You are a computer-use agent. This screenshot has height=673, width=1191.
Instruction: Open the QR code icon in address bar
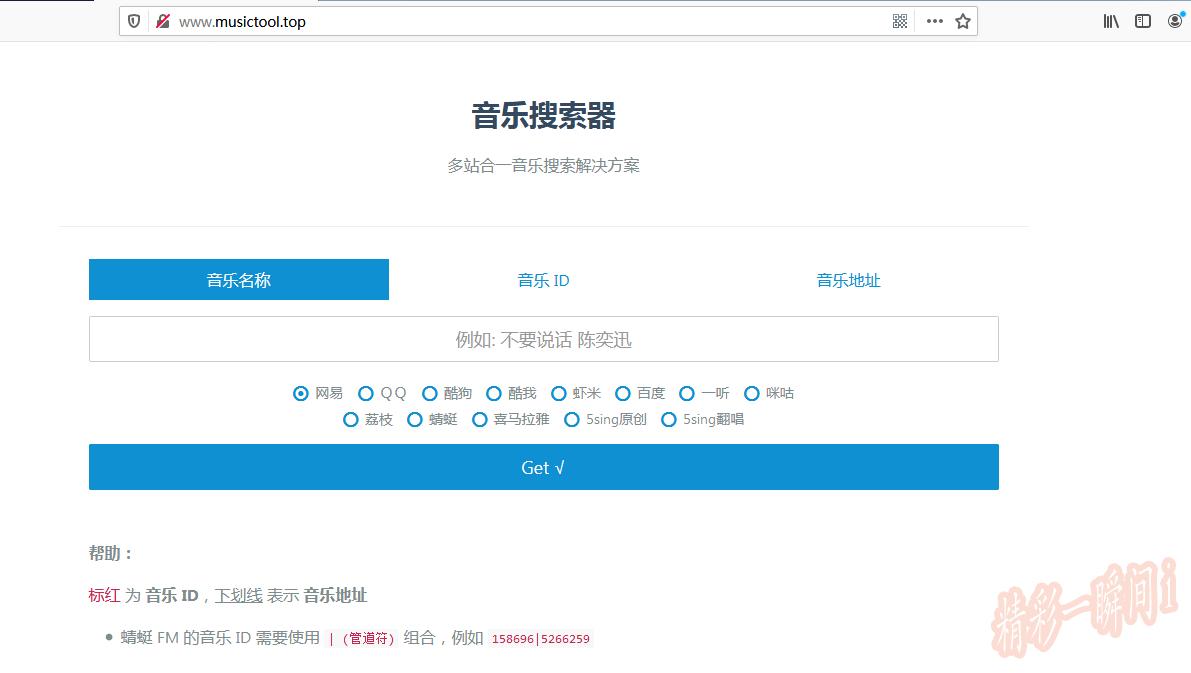tap(900, 21)
